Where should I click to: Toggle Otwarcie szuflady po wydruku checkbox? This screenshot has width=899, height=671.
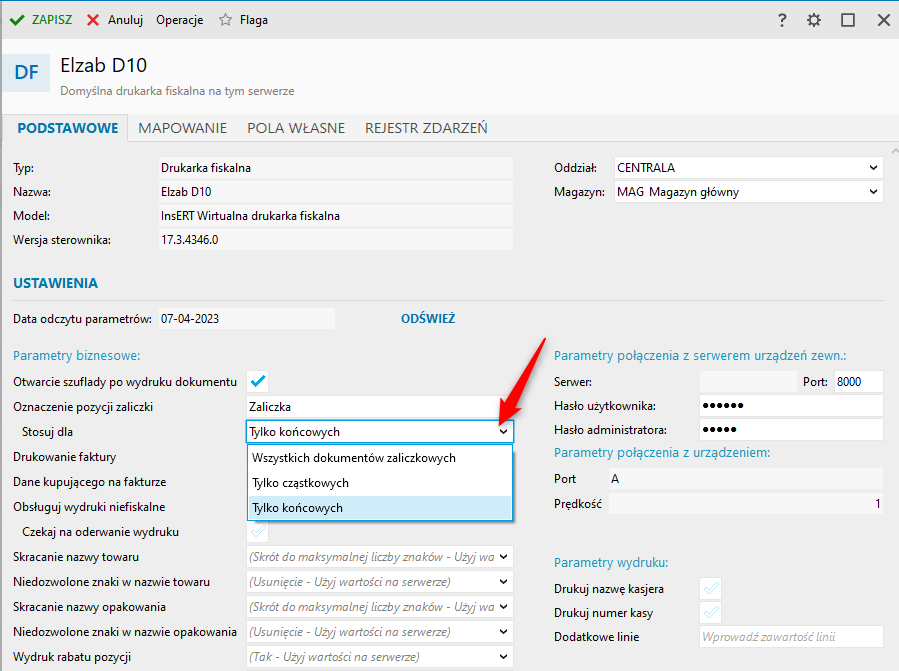click(x=258, y=381)
